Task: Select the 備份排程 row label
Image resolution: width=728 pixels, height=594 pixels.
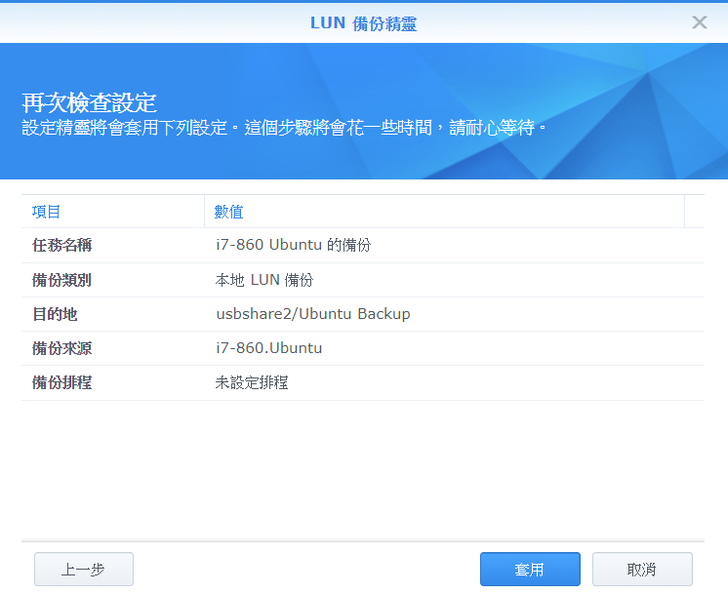Action: click(x=62, y=382)
